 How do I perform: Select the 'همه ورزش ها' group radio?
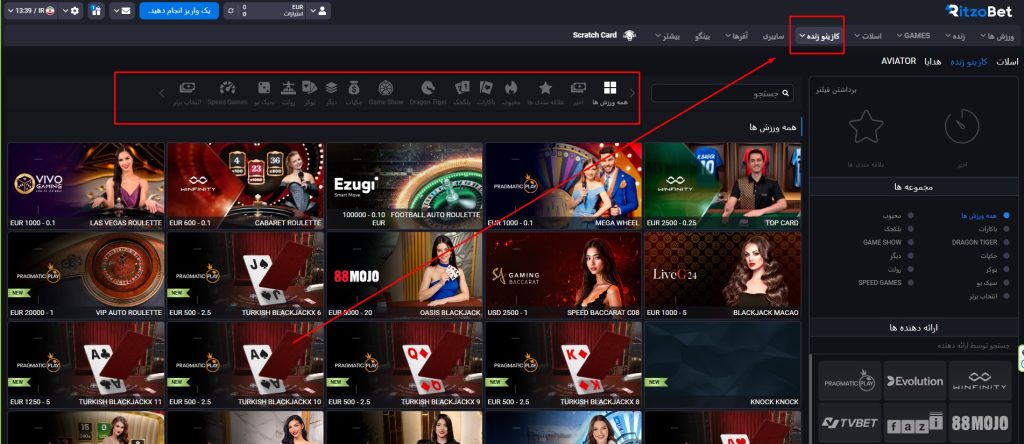tap(1006, 215)
